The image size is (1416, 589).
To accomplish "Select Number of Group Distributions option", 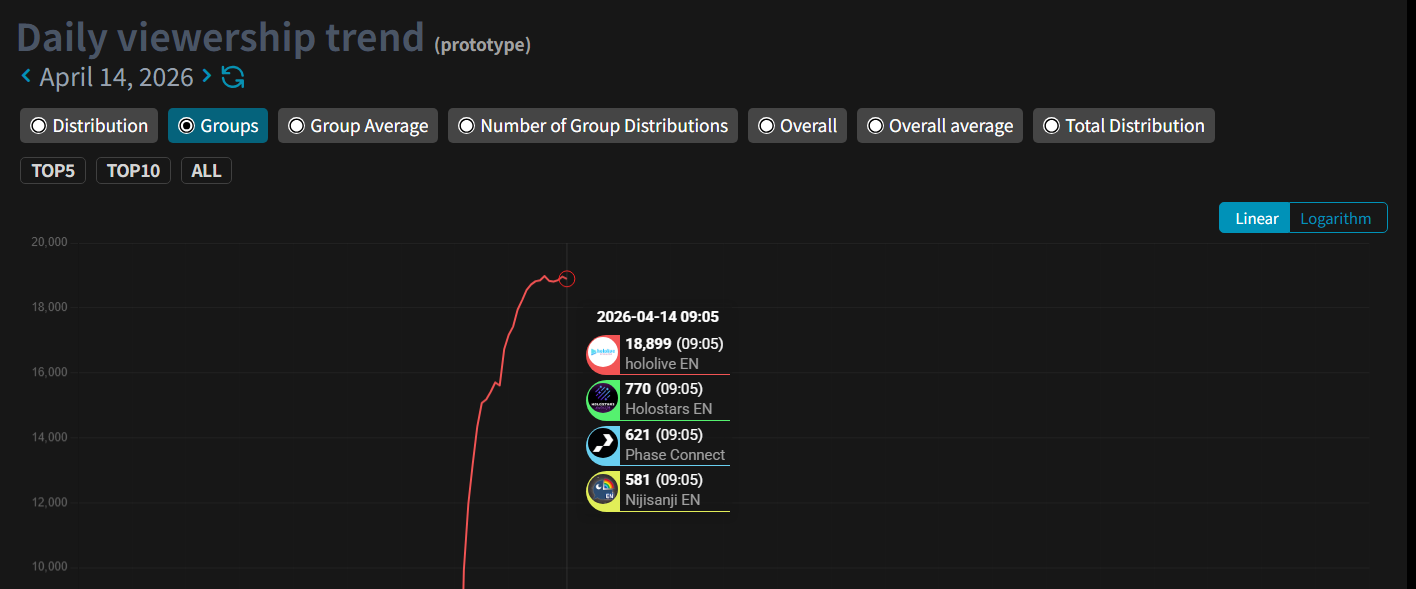I will coord(593,126).
